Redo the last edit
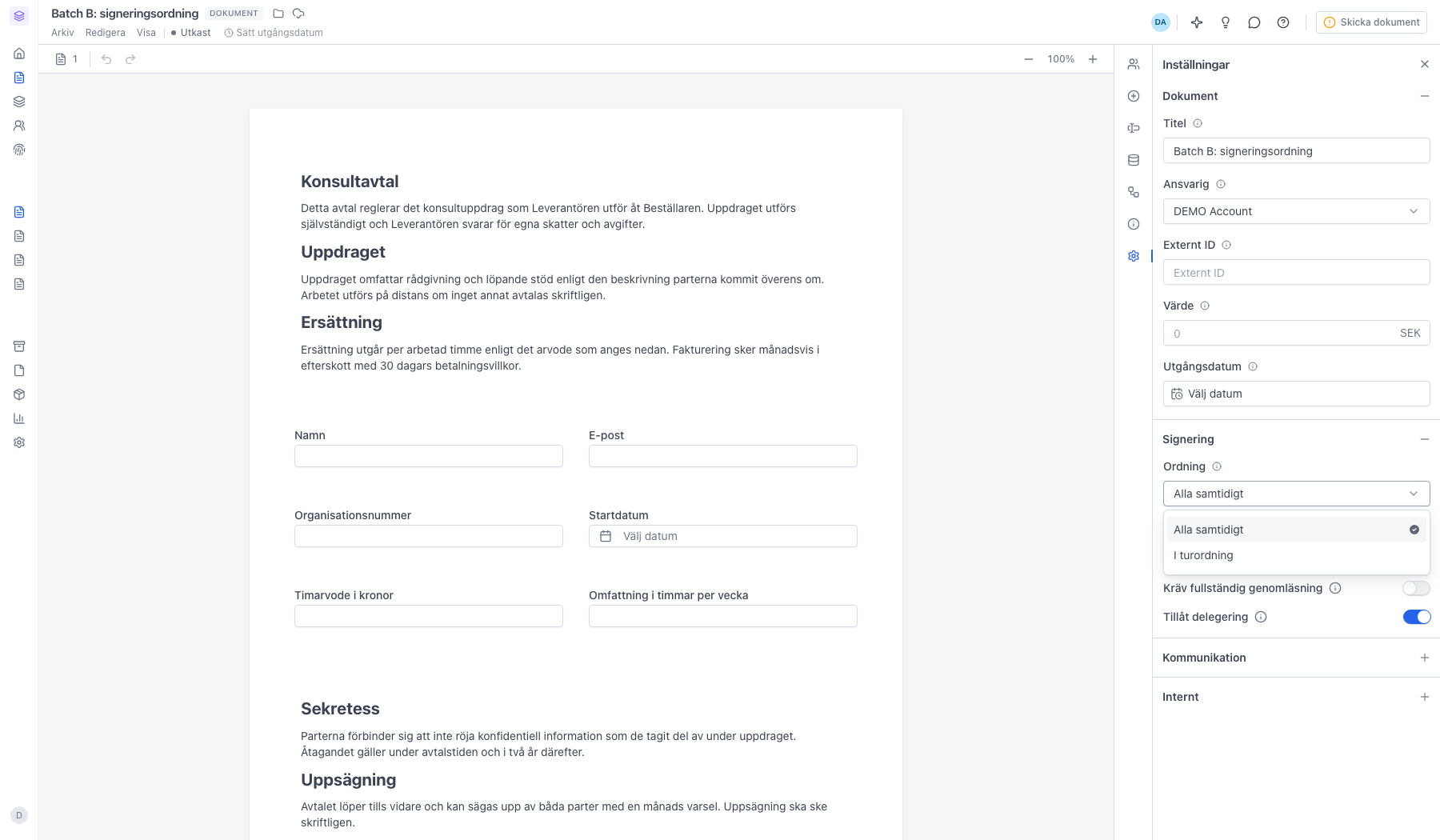Image resolution: width=1440 pixels, height=840 pixels. [130, 59]
